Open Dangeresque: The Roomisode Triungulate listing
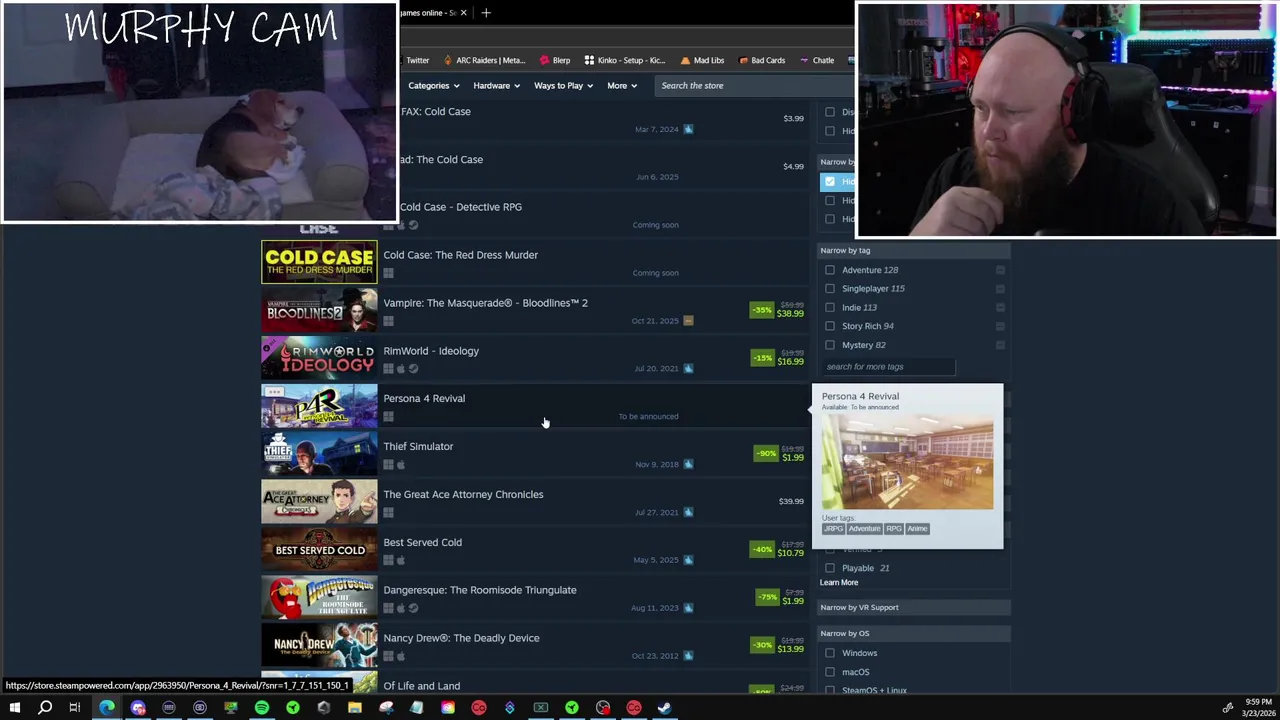The width and height of the screenshot is (1280, 720). coord(533,598)
